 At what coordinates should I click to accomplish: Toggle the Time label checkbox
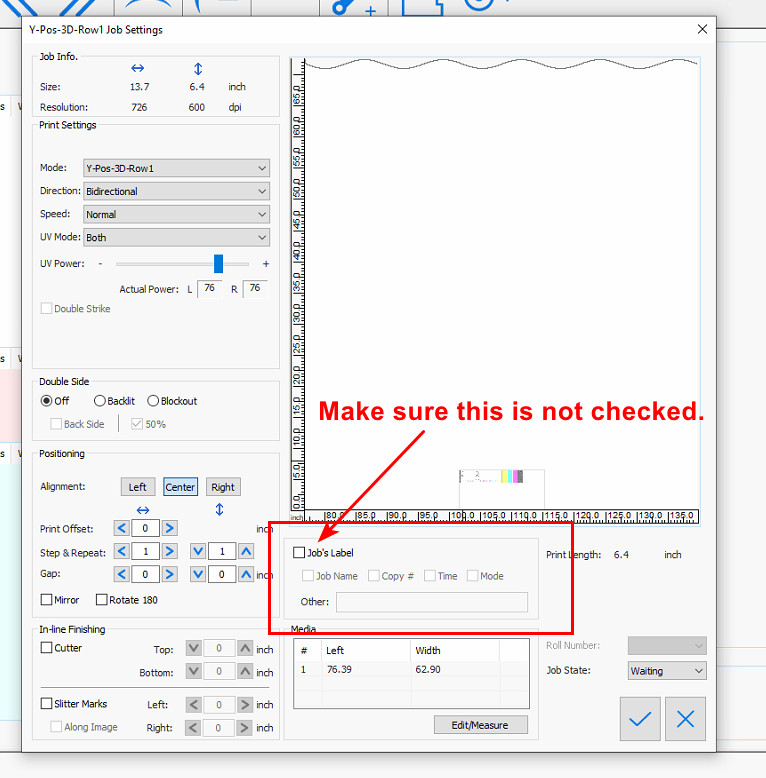430,576
